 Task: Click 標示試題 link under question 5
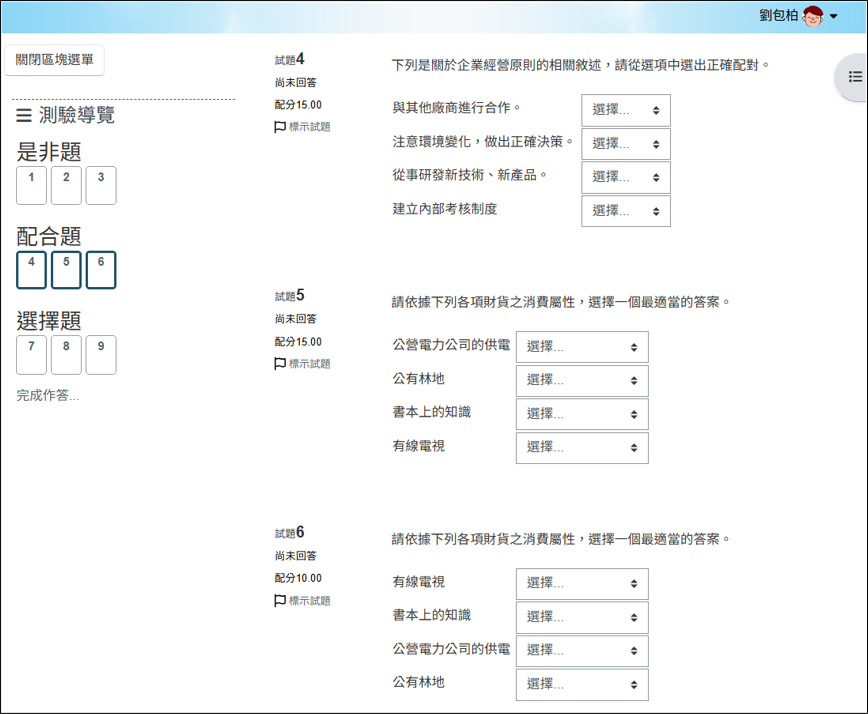[x=309, y=364]
